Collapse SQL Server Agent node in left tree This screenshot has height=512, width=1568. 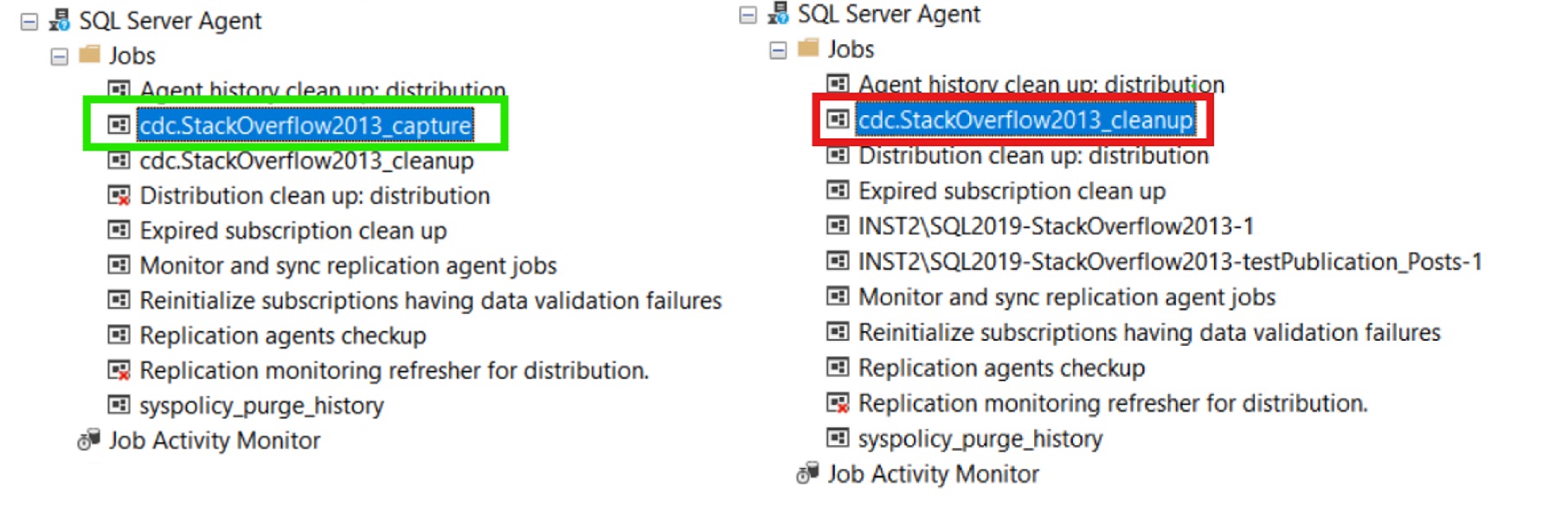[29, 22]
